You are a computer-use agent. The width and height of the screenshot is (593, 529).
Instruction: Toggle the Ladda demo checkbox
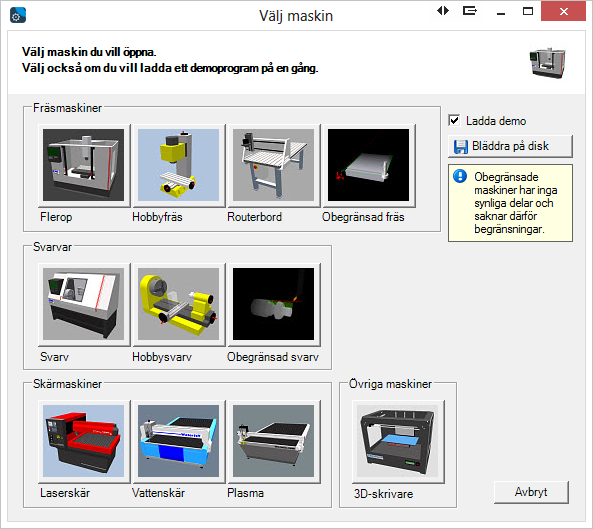coord(454,121)
